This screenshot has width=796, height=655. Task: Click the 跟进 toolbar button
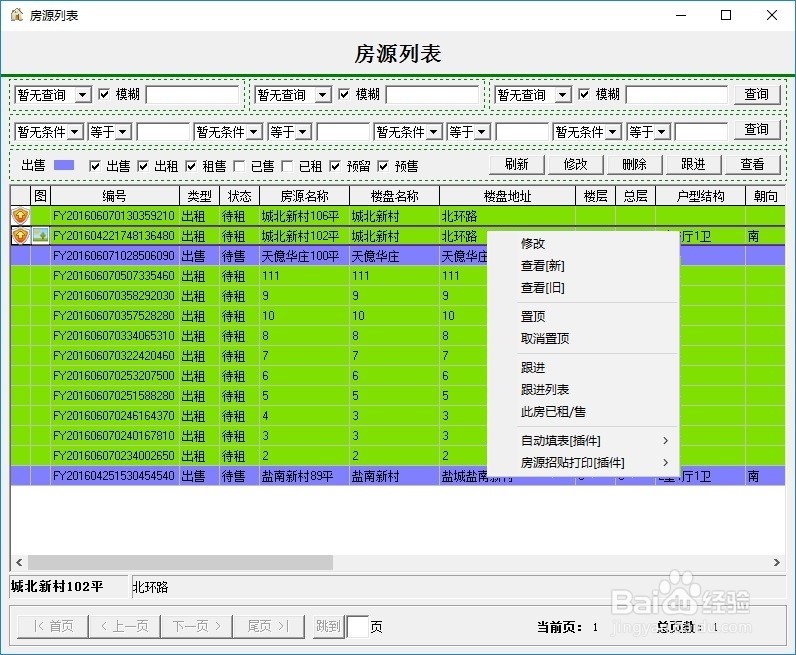(693, 165)
